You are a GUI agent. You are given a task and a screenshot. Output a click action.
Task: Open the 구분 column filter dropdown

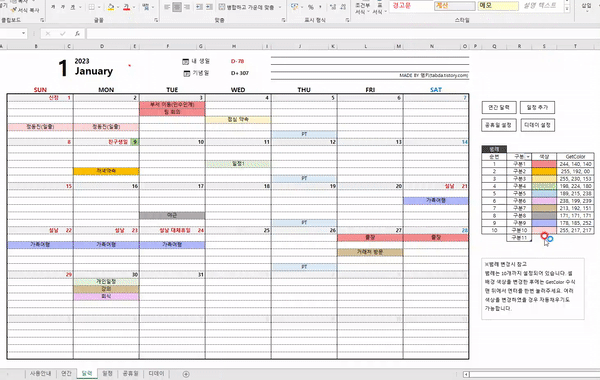coord(528,157)
